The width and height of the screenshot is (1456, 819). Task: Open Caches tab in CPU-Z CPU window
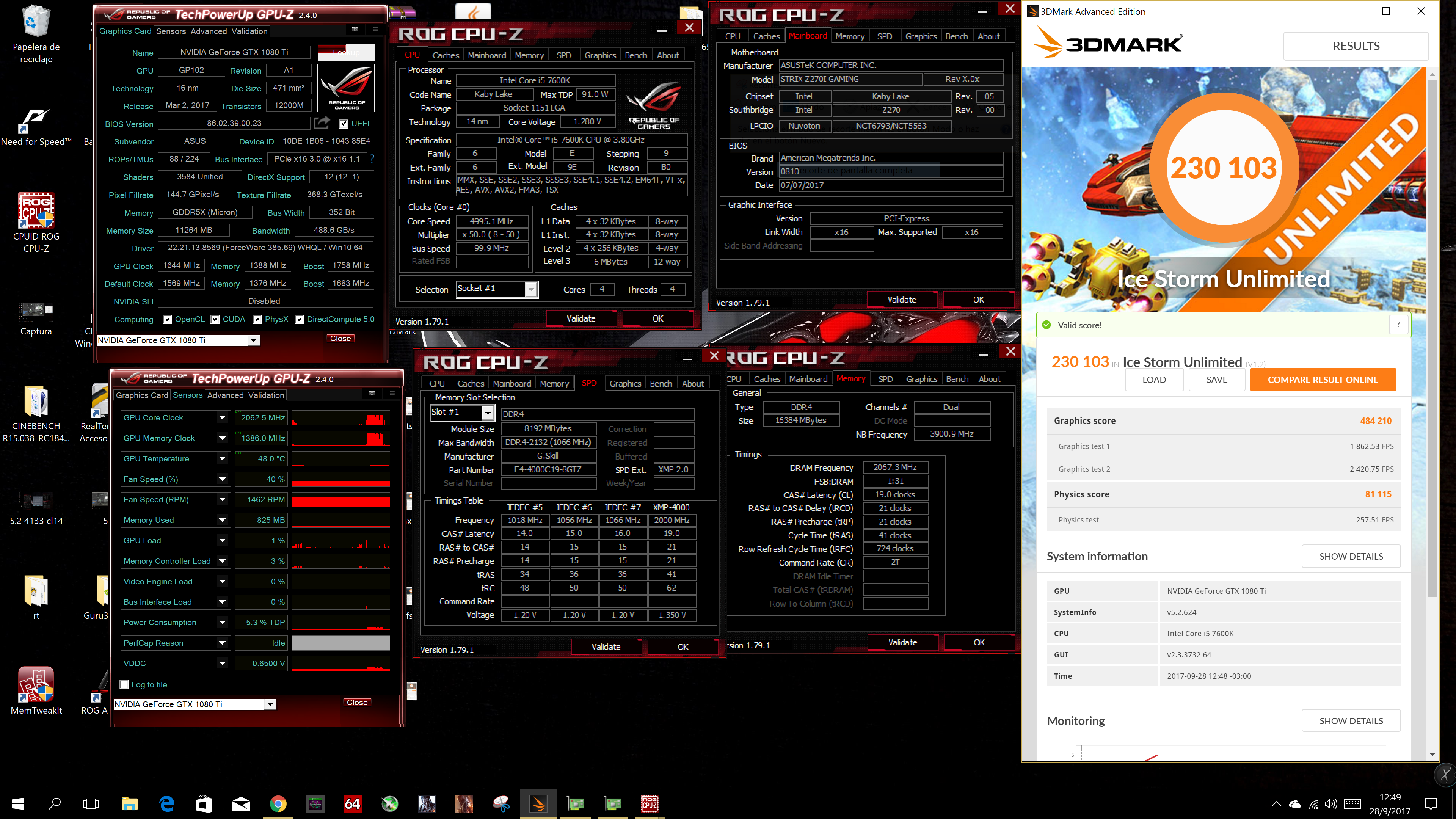[446, 55]
